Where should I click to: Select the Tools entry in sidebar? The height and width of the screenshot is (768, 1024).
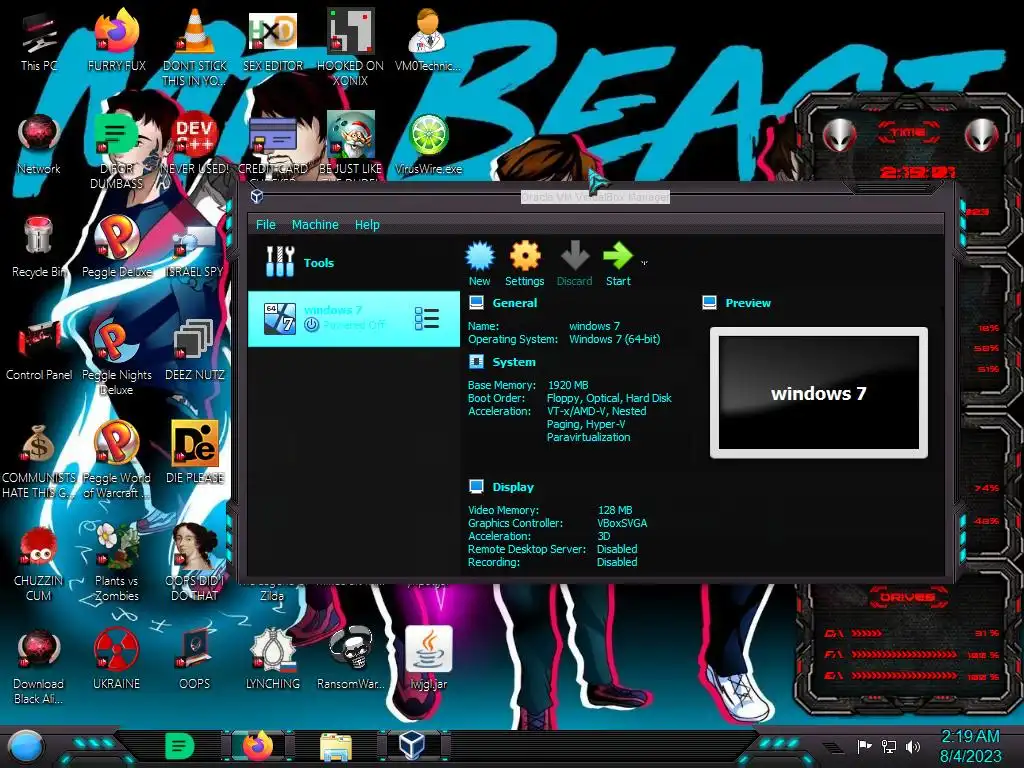coord(353,263)
